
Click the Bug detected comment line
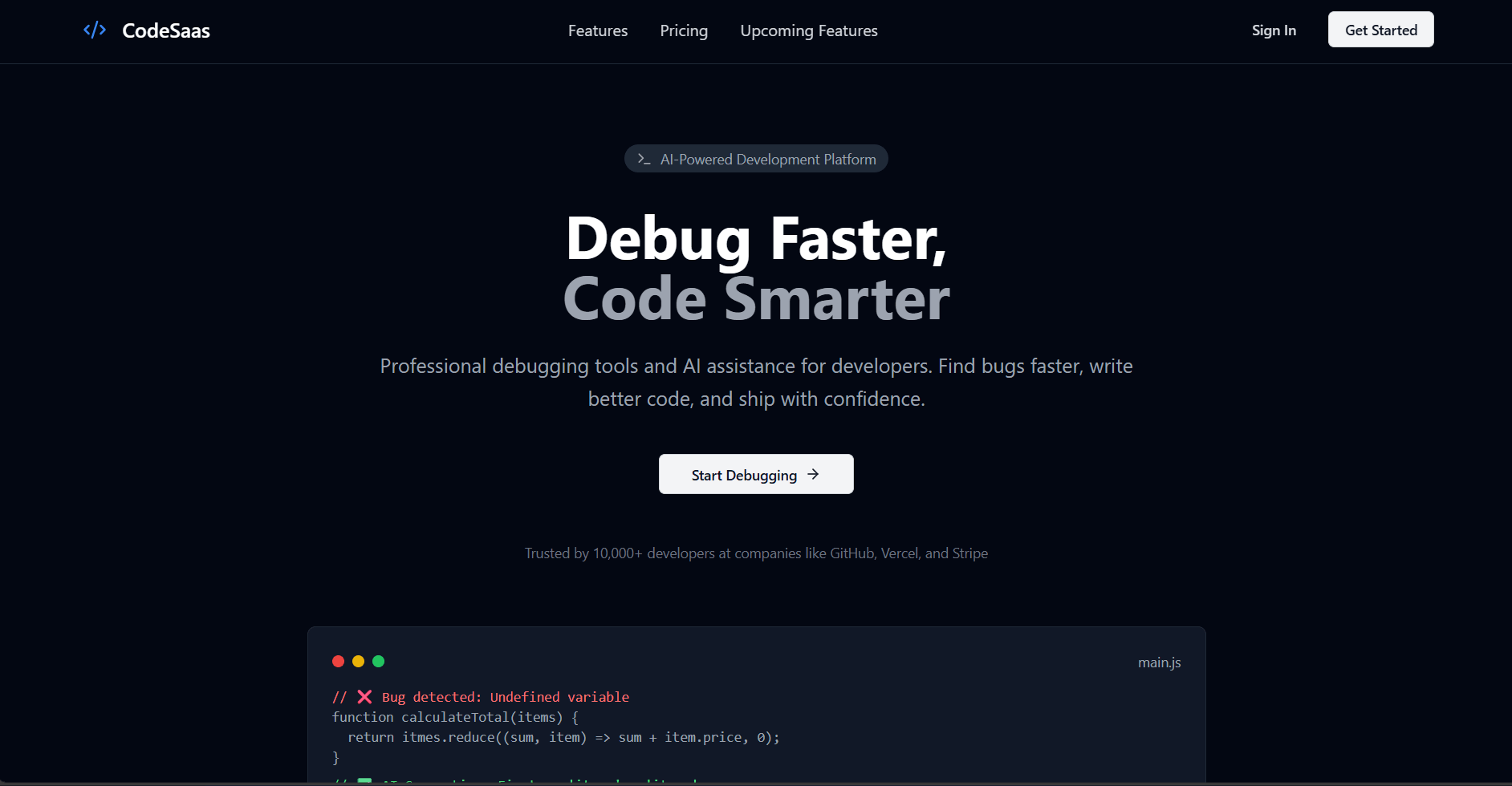point(482,696)
